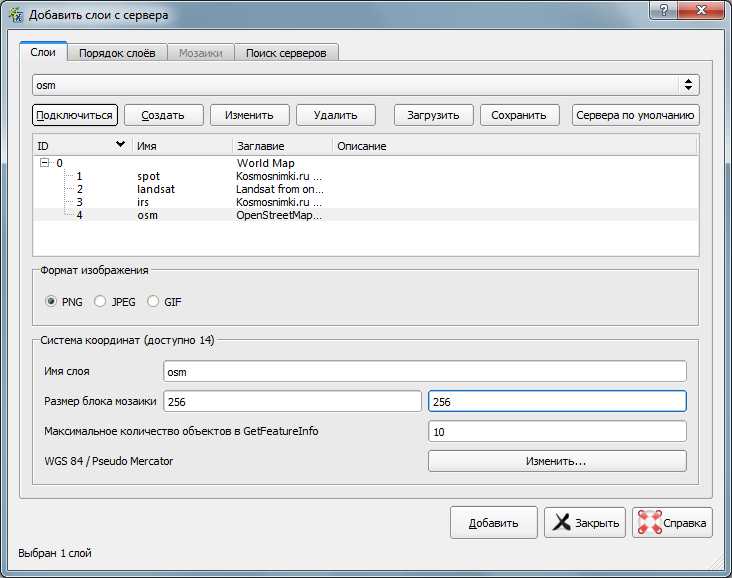Collapse the tree node 0 World Map
The height and width of the screenshot is (578, 732).
45,162
